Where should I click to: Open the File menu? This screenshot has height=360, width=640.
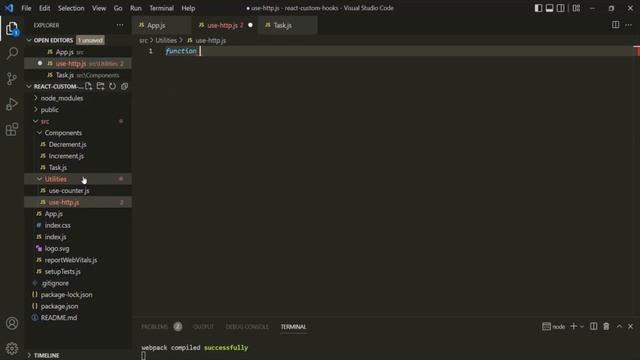point(26,8)
